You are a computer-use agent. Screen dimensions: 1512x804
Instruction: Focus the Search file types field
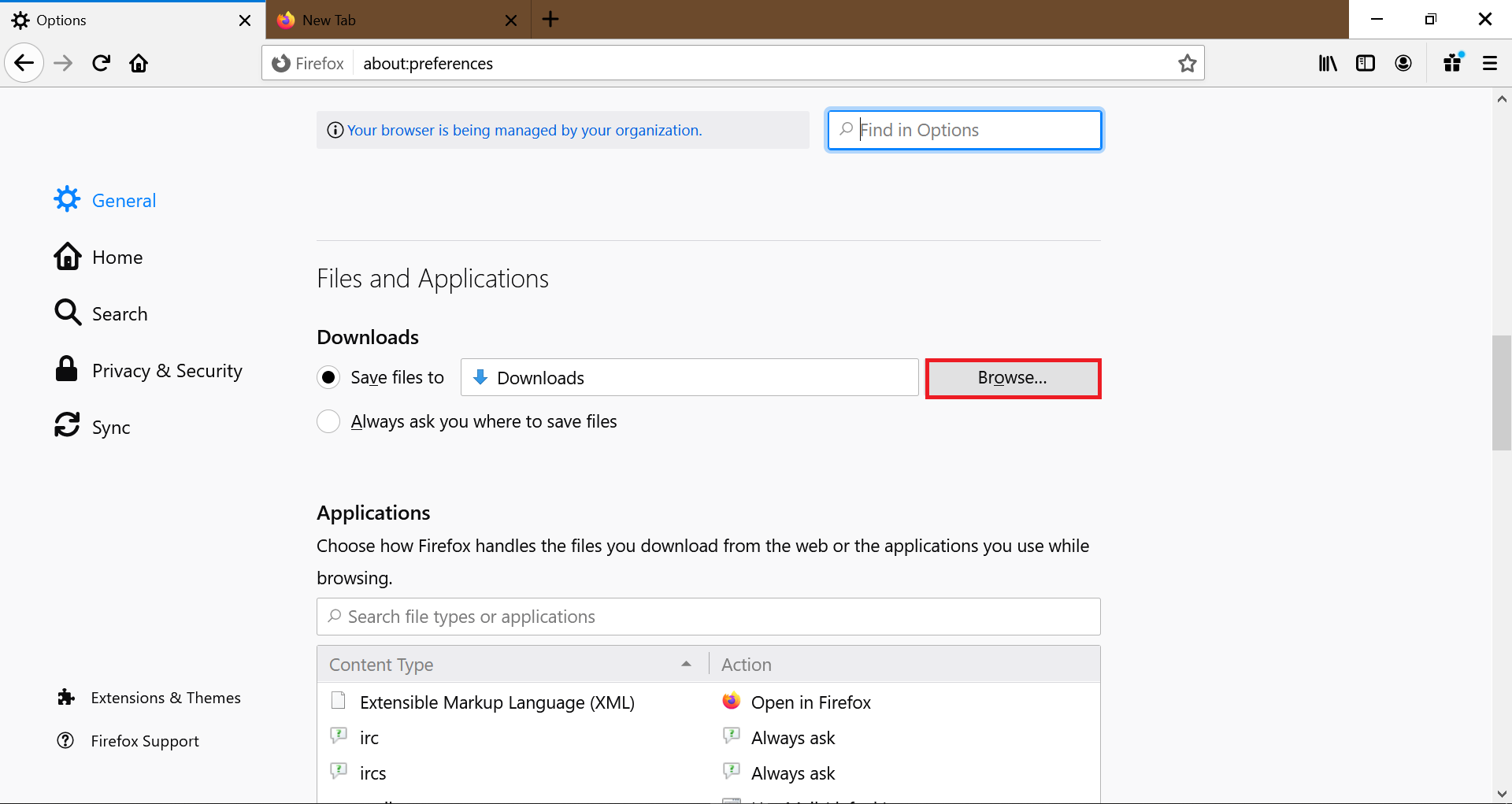pyautogui.click(x=708, y=617)
